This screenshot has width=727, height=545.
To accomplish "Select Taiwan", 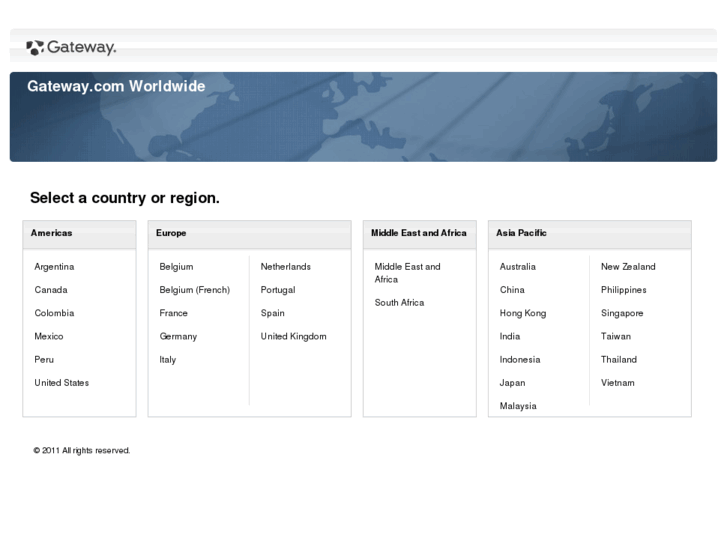I will tap(616, 336).
